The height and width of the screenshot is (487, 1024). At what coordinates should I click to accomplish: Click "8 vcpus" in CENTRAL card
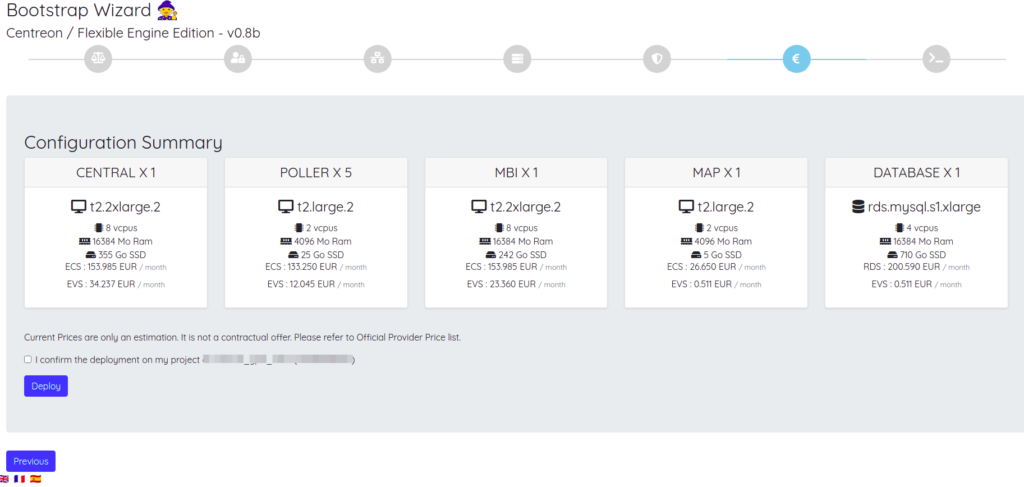tap(121, 228)
